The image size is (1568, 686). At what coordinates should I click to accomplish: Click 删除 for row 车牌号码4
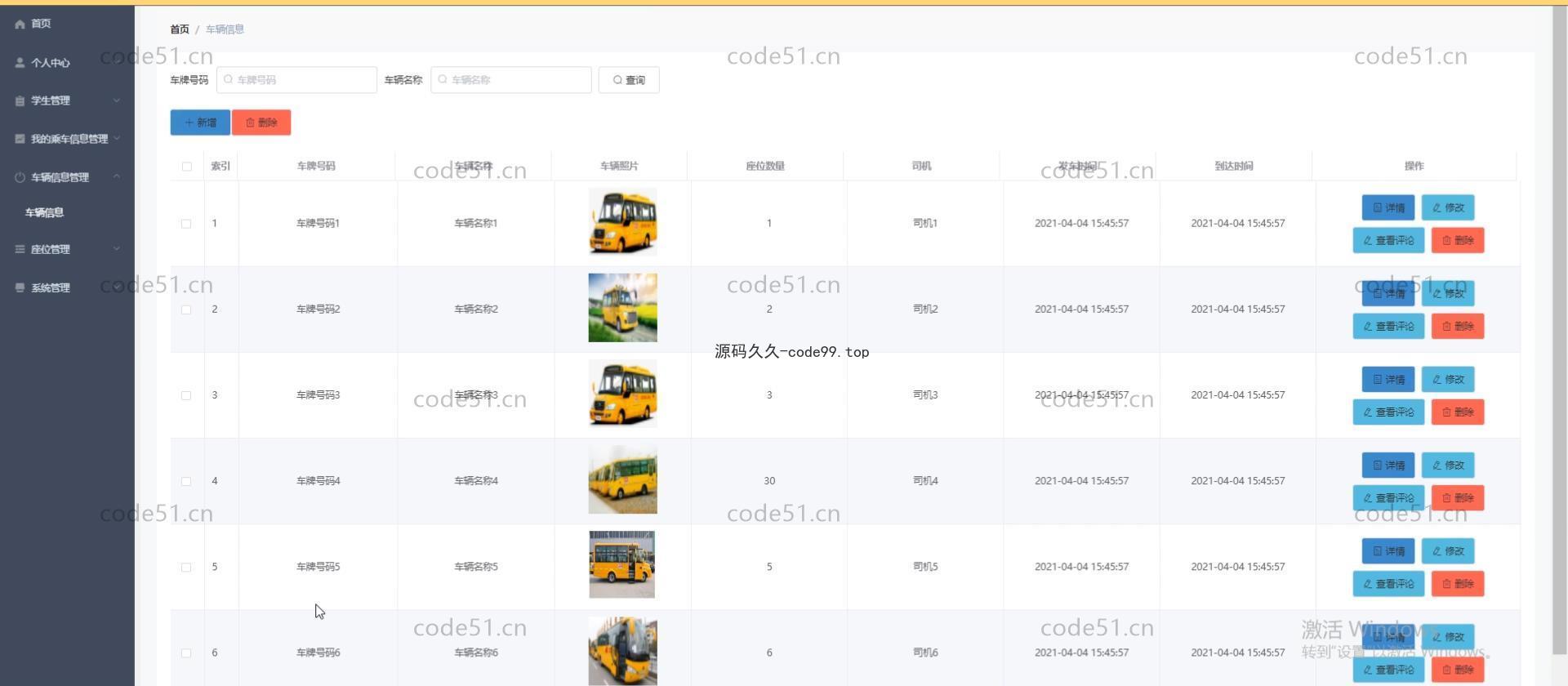[1458, 497]
